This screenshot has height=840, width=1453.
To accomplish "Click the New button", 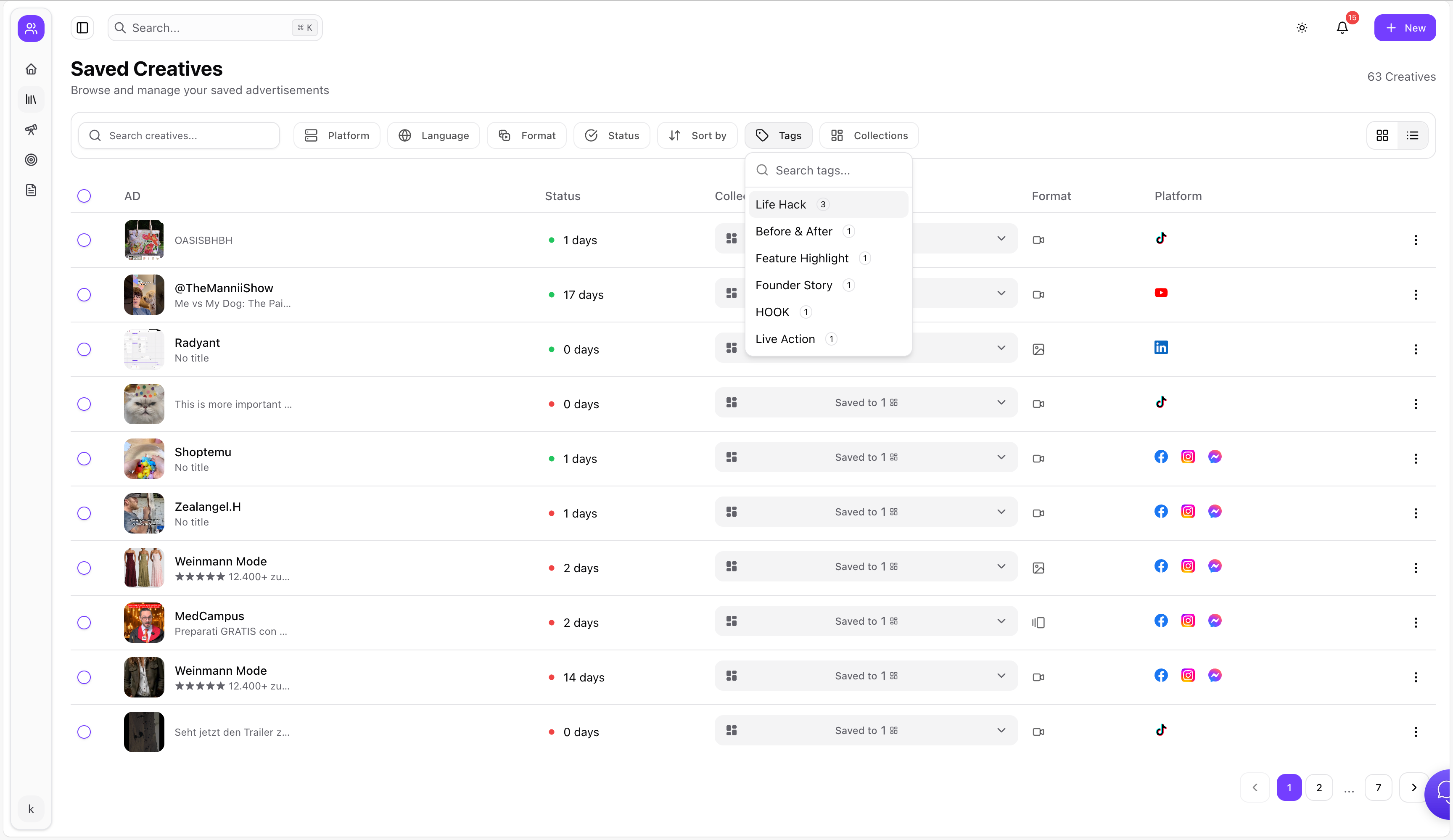I will coord(1405,28).
